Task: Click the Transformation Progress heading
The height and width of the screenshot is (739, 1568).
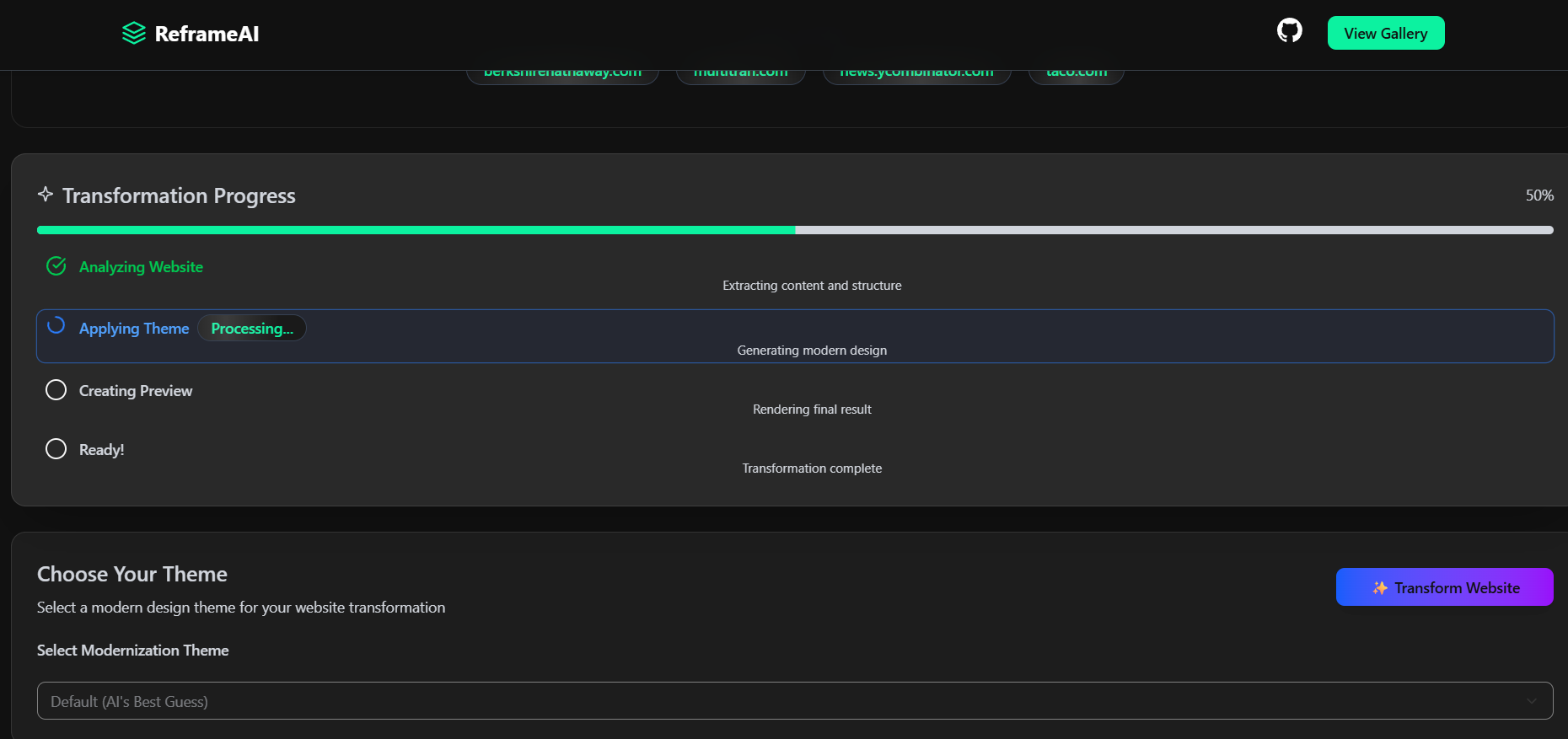Action: (179, 195)
